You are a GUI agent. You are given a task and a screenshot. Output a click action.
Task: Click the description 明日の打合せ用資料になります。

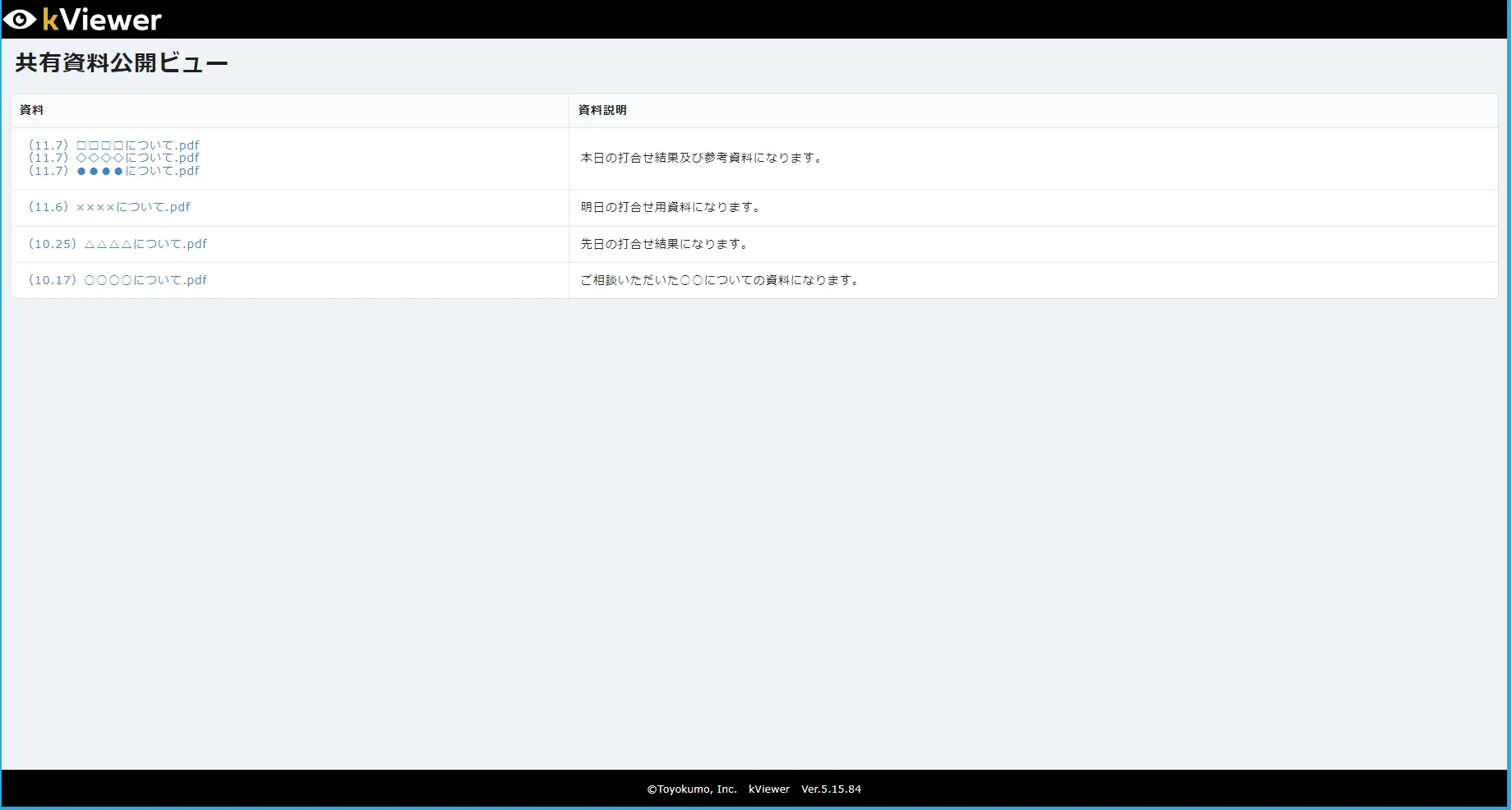pos(671,207)
